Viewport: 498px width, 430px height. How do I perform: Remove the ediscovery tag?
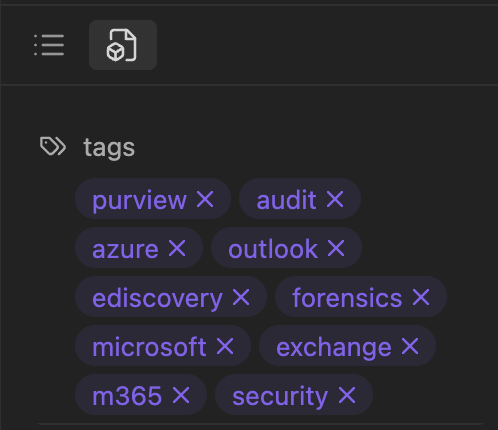[x=241, y=297]
